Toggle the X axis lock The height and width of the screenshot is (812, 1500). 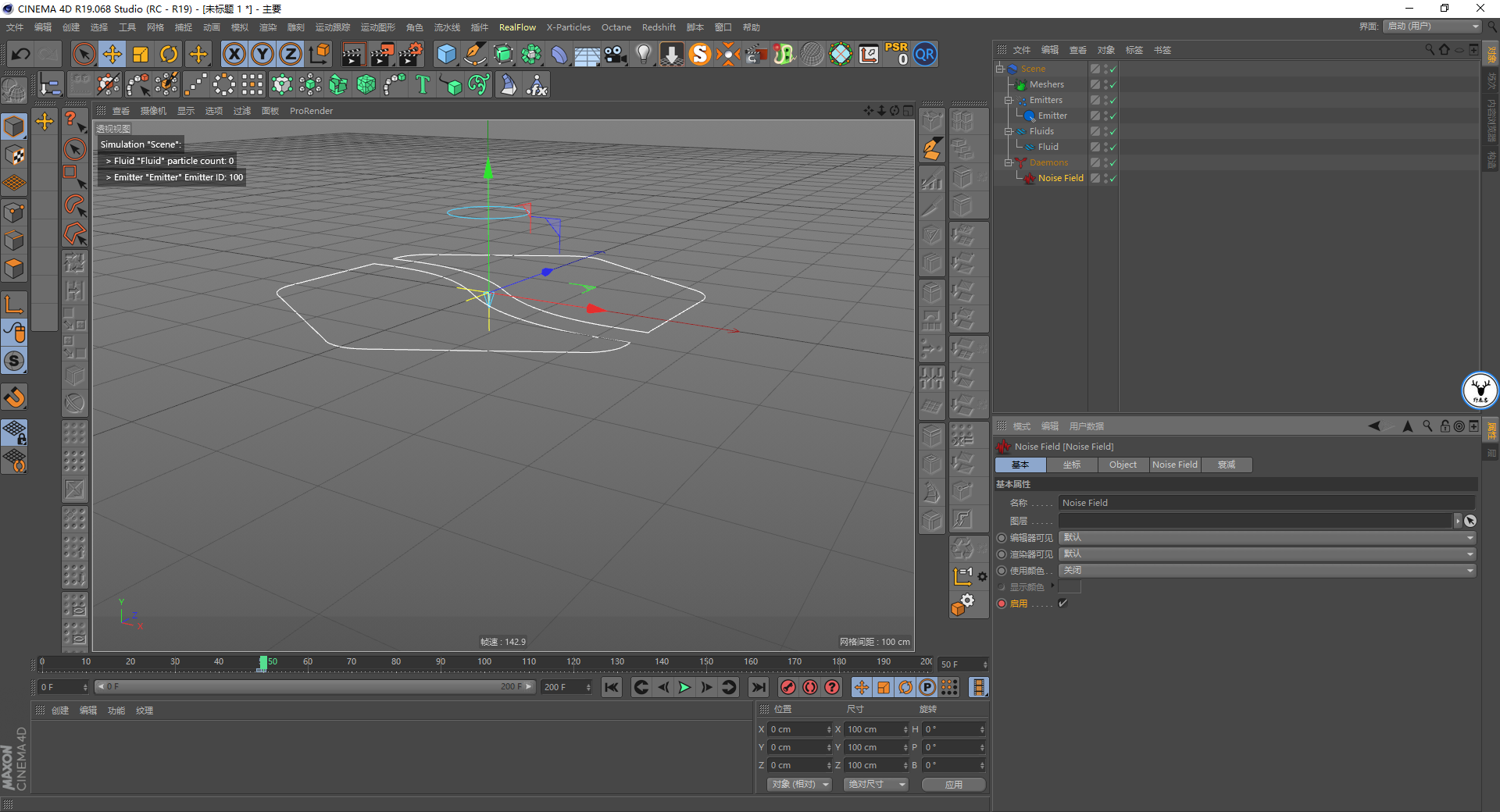[234, 54]
